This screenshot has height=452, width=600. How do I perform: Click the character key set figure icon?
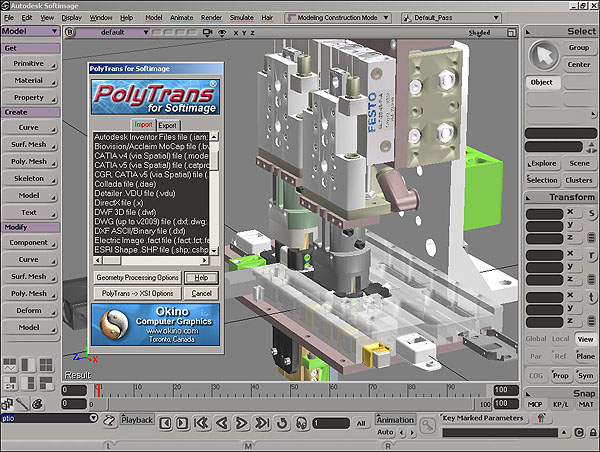(541, 418)
